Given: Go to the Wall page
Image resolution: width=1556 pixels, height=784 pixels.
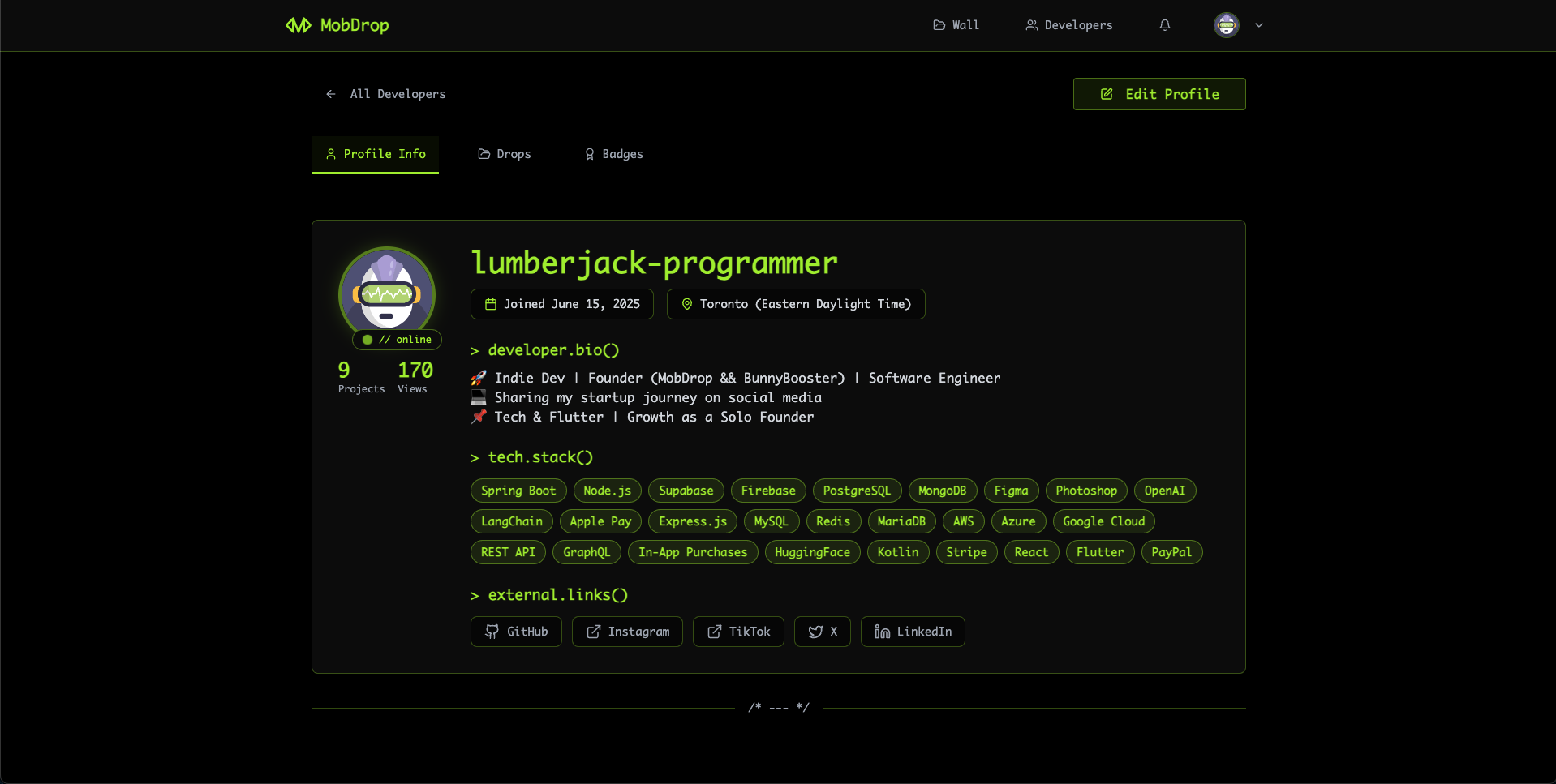Looking at the screenshot, I should (x=956, y=25).
